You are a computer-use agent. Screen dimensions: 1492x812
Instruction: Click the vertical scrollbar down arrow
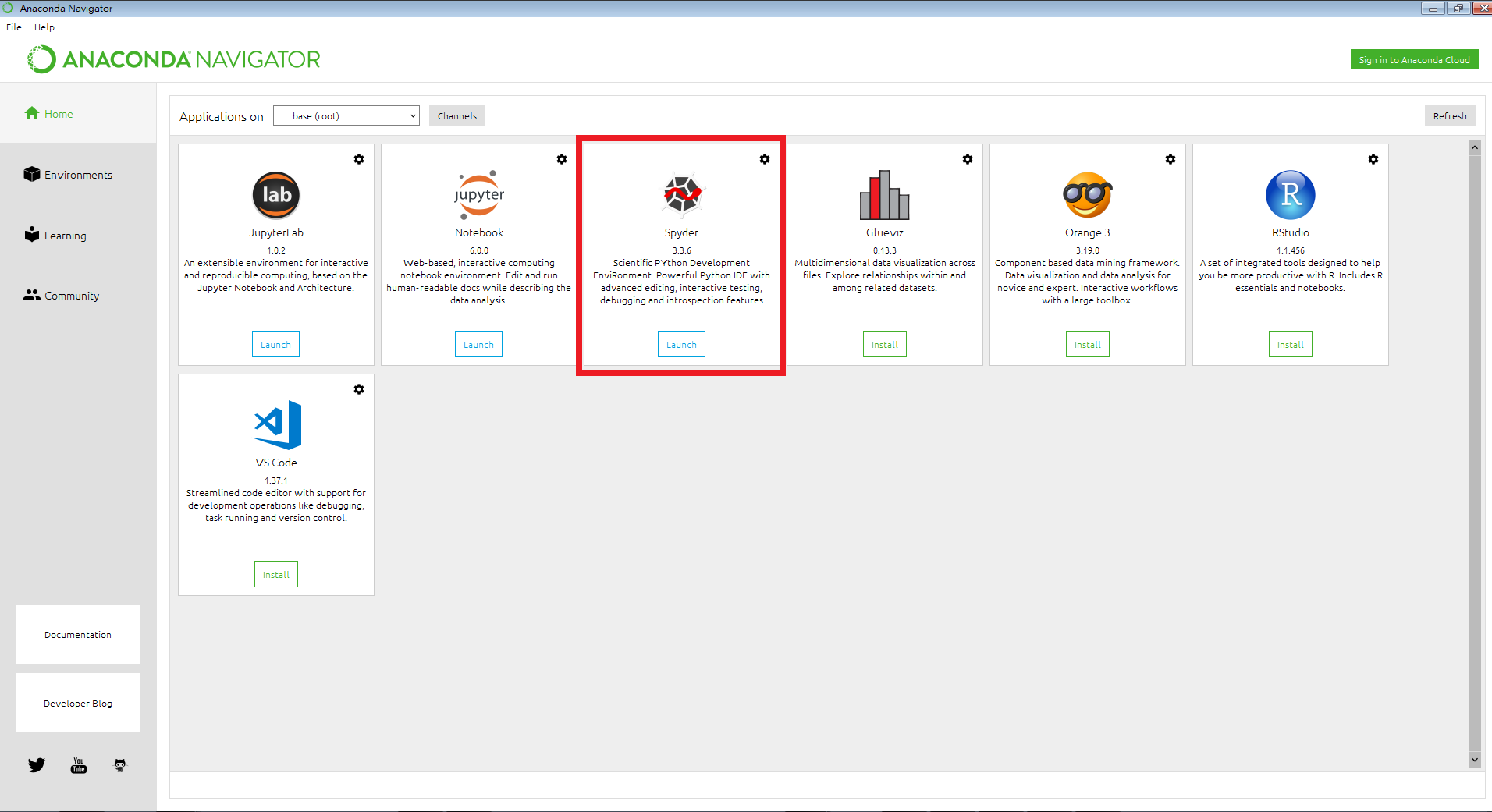coord(1474,760)
